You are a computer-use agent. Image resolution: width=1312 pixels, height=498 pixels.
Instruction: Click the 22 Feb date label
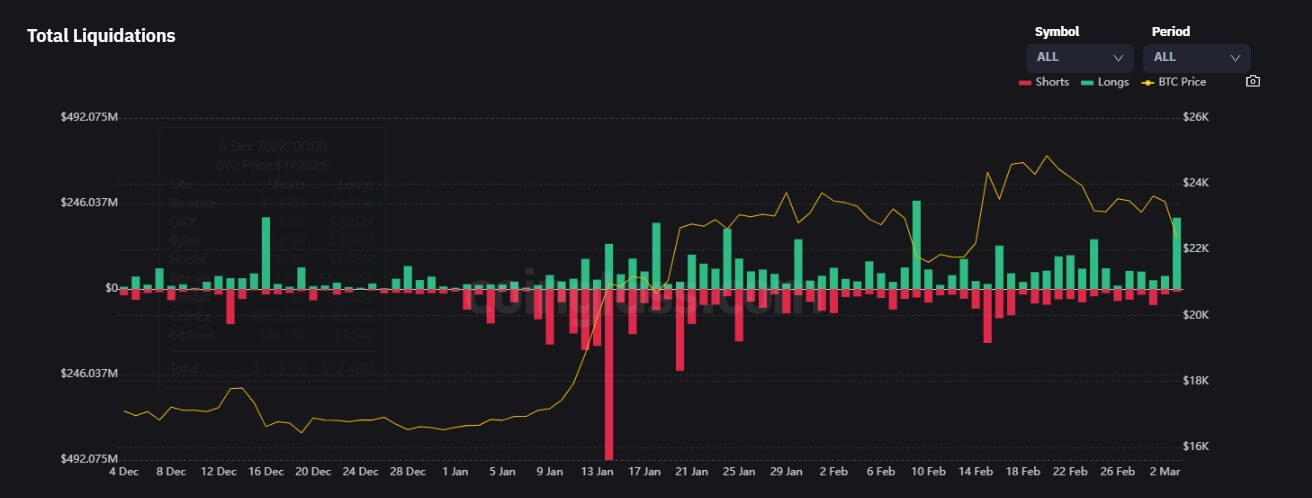click(x=1071, y=470)
